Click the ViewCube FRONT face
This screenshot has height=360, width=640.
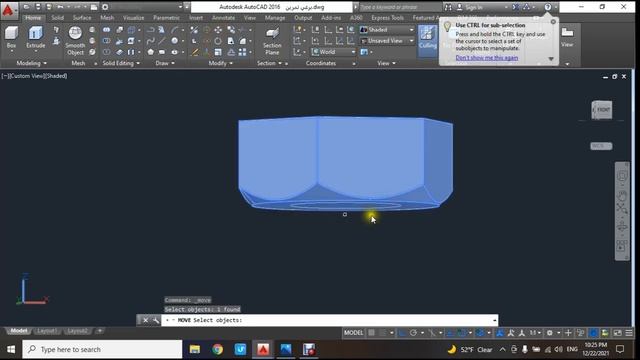click(603, 110)
